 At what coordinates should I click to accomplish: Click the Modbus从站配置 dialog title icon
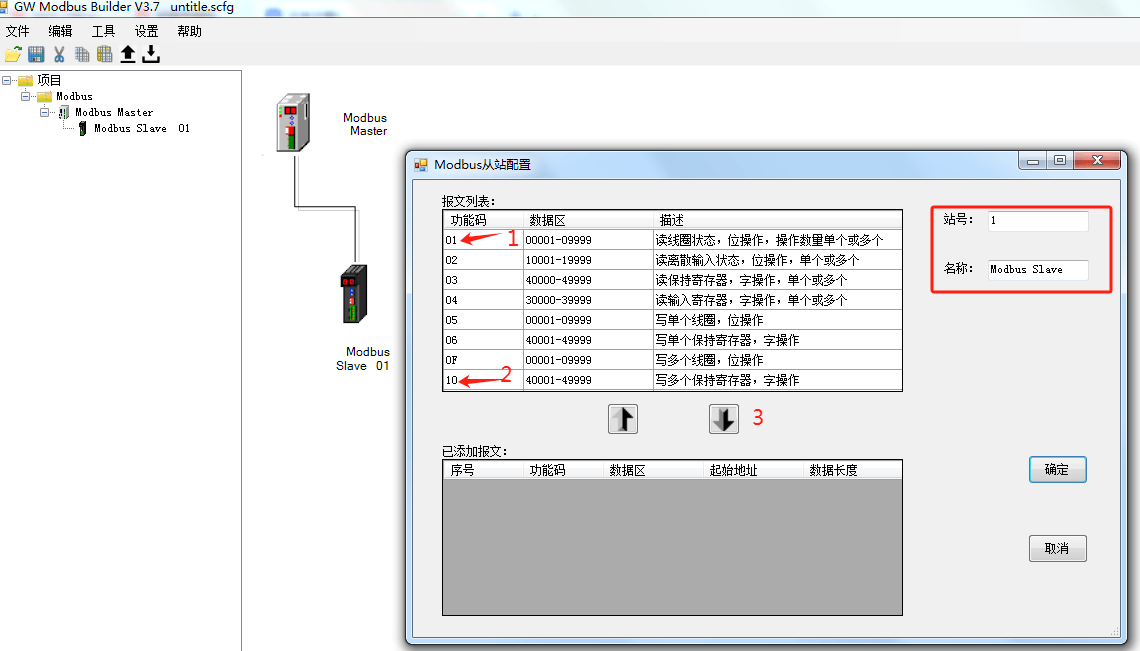(420, 164)
